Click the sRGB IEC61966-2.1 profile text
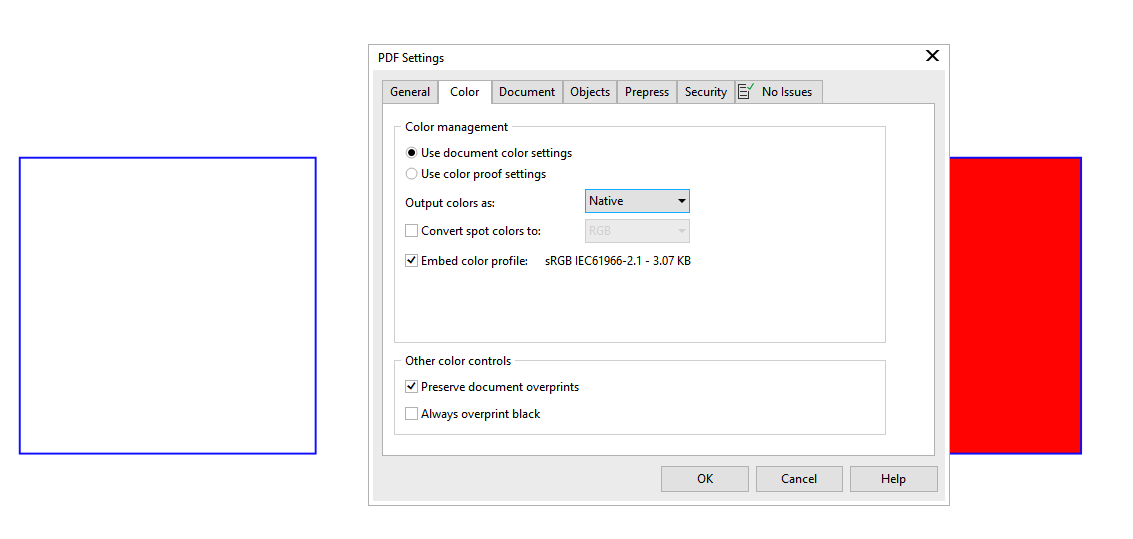The height and width of the screenshot is (539, 1133). click(617, 261)
